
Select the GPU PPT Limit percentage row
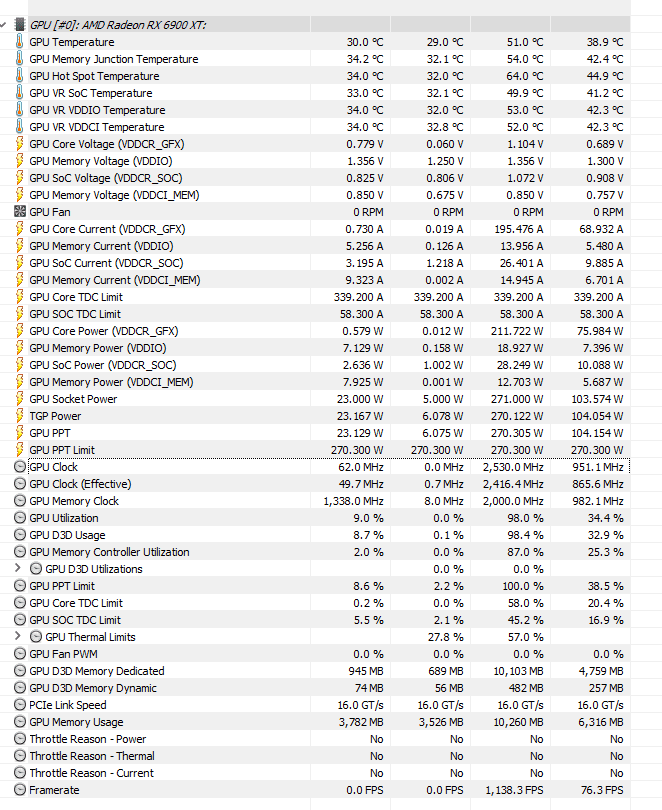click(315, 586)
